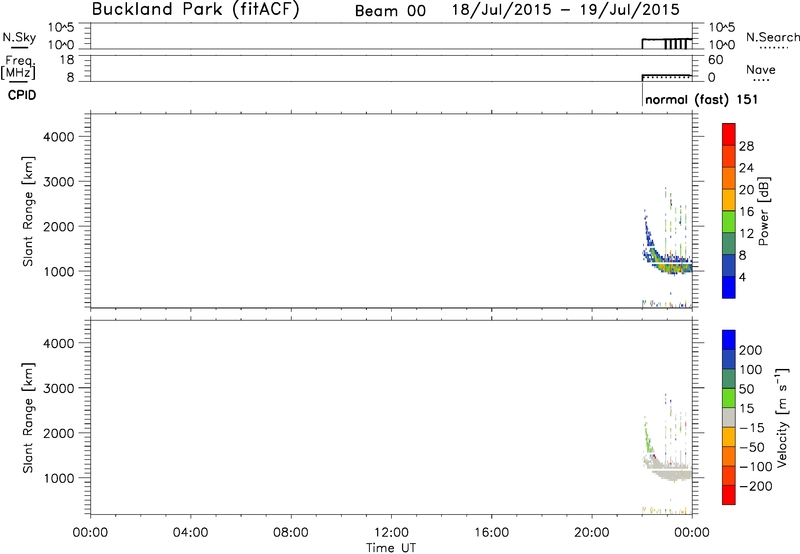Pick the gray segment of Velocity color bar

click(729, 417)
